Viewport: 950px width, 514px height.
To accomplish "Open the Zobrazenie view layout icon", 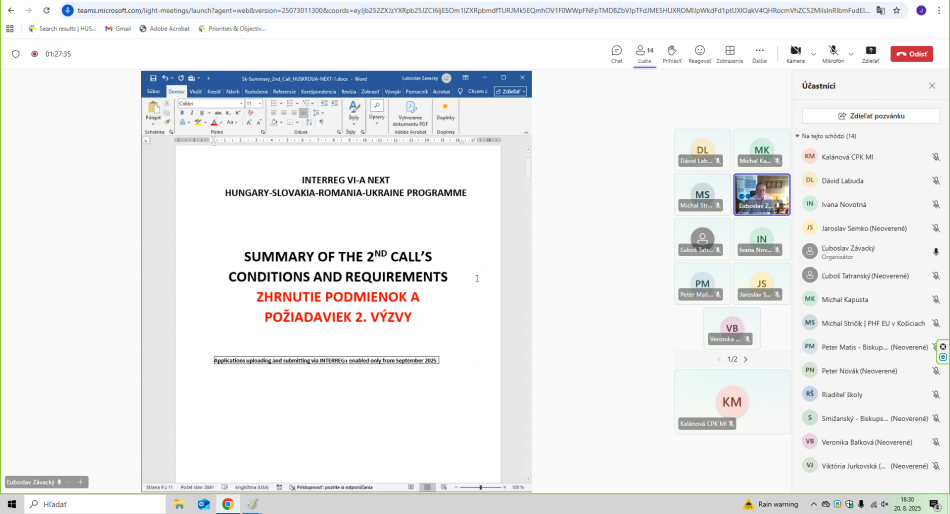I will point(729,52).
